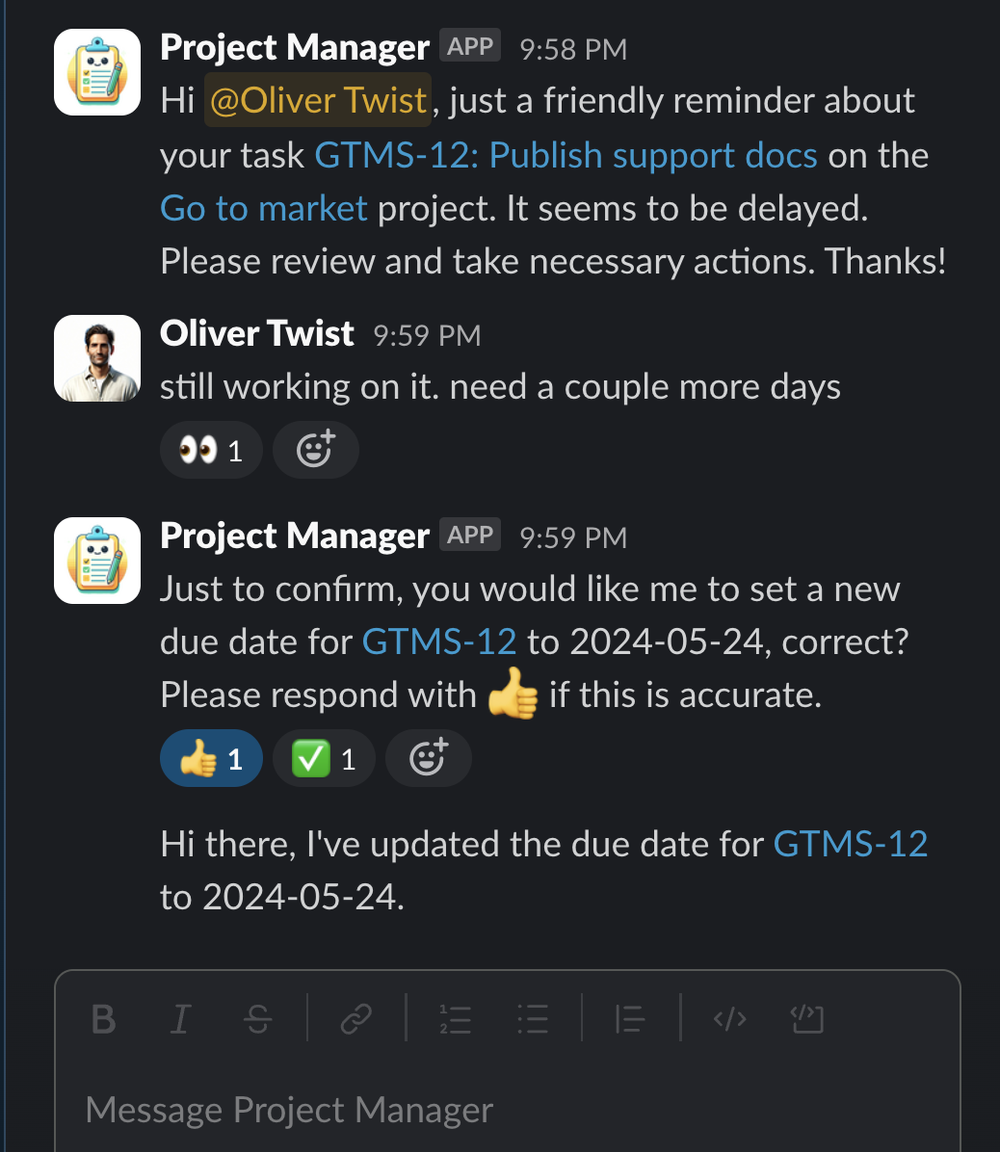The width and height of the screenshot is (1000, 1152).
Task: Toggle bold formatting in message composer
Action: [x=104, y=1019]
